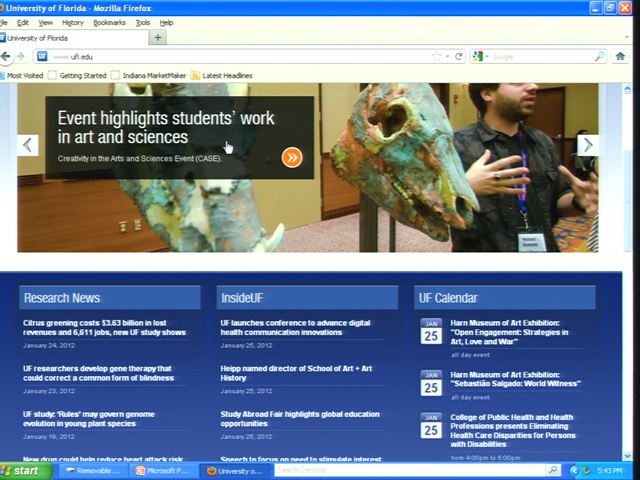
Task: Open Heipp named director article
Action: (296, 373)
